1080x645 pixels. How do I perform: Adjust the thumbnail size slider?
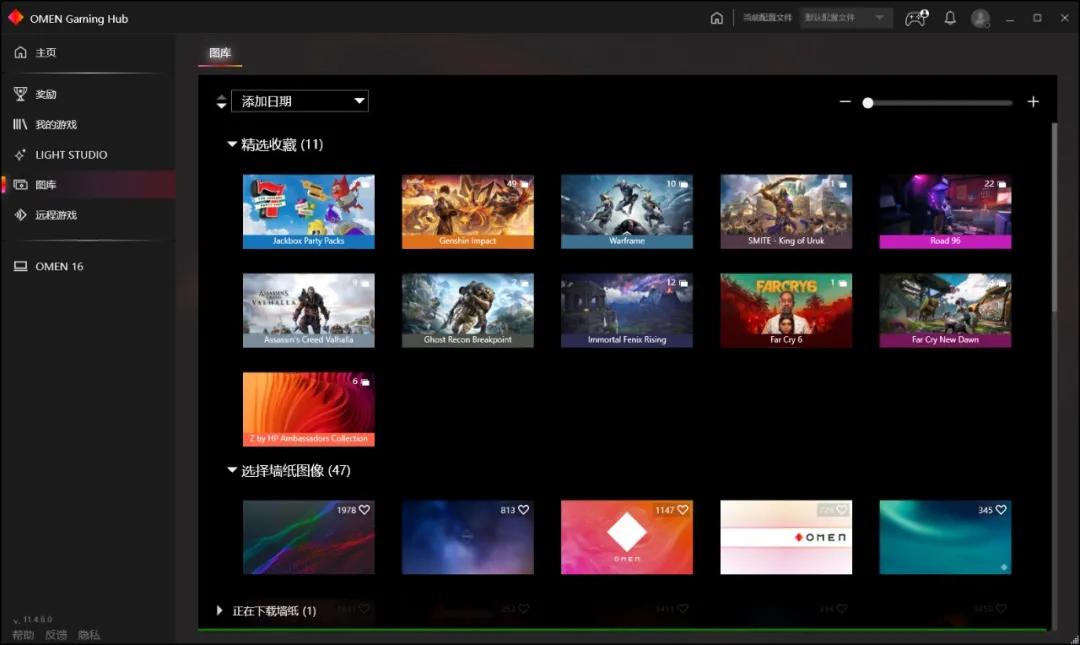point(868,101)
